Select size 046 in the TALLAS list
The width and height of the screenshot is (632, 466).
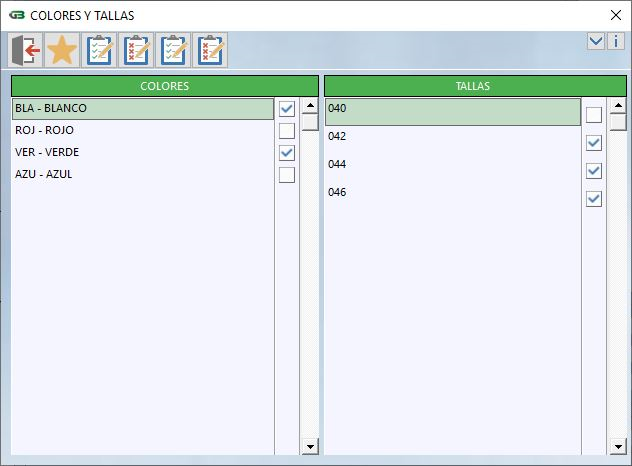450,192
